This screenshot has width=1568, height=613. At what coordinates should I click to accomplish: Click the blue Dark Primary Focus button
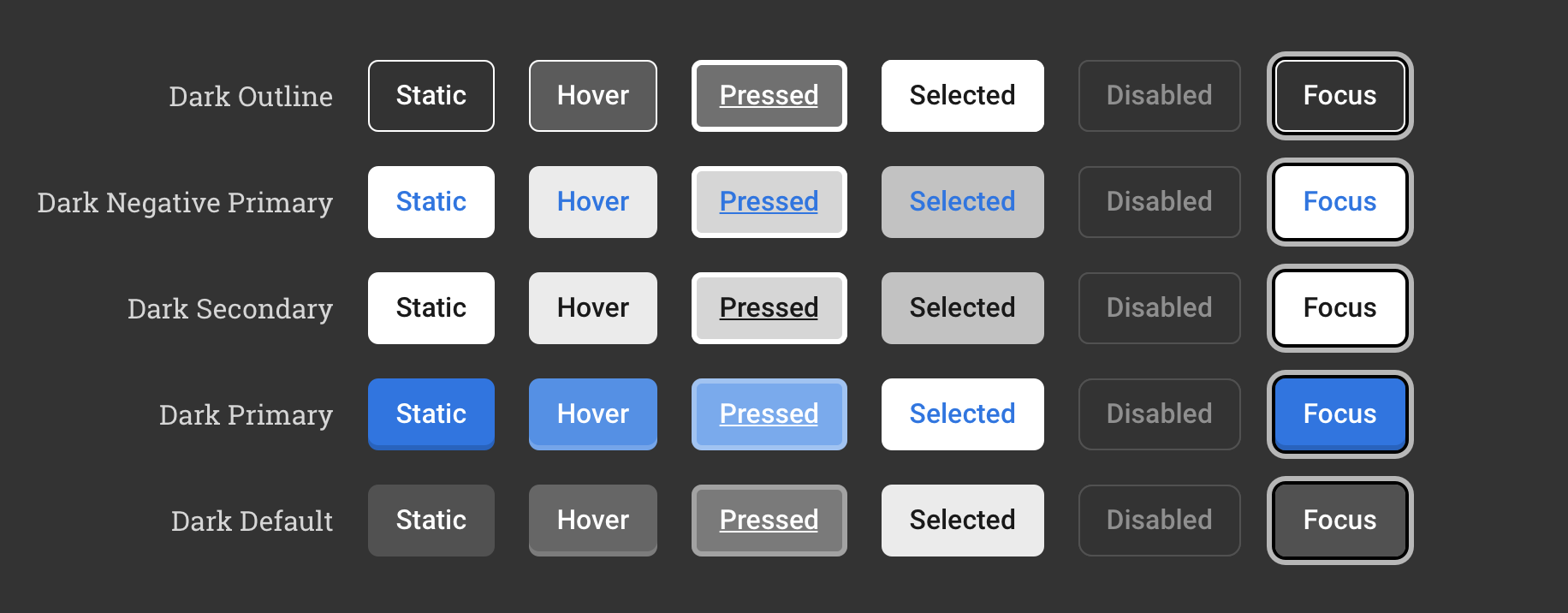[x=1339, y=414]
